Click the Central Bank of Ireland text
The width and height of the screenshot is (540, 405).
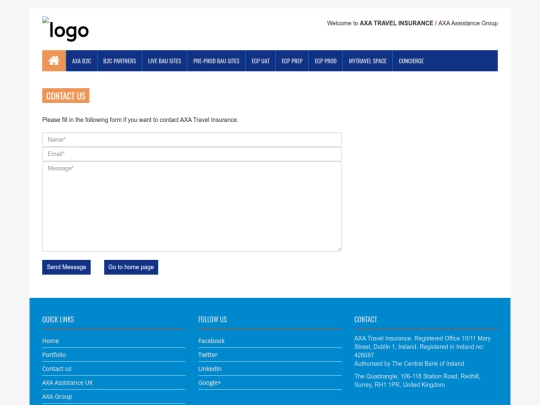click(409, 364)
